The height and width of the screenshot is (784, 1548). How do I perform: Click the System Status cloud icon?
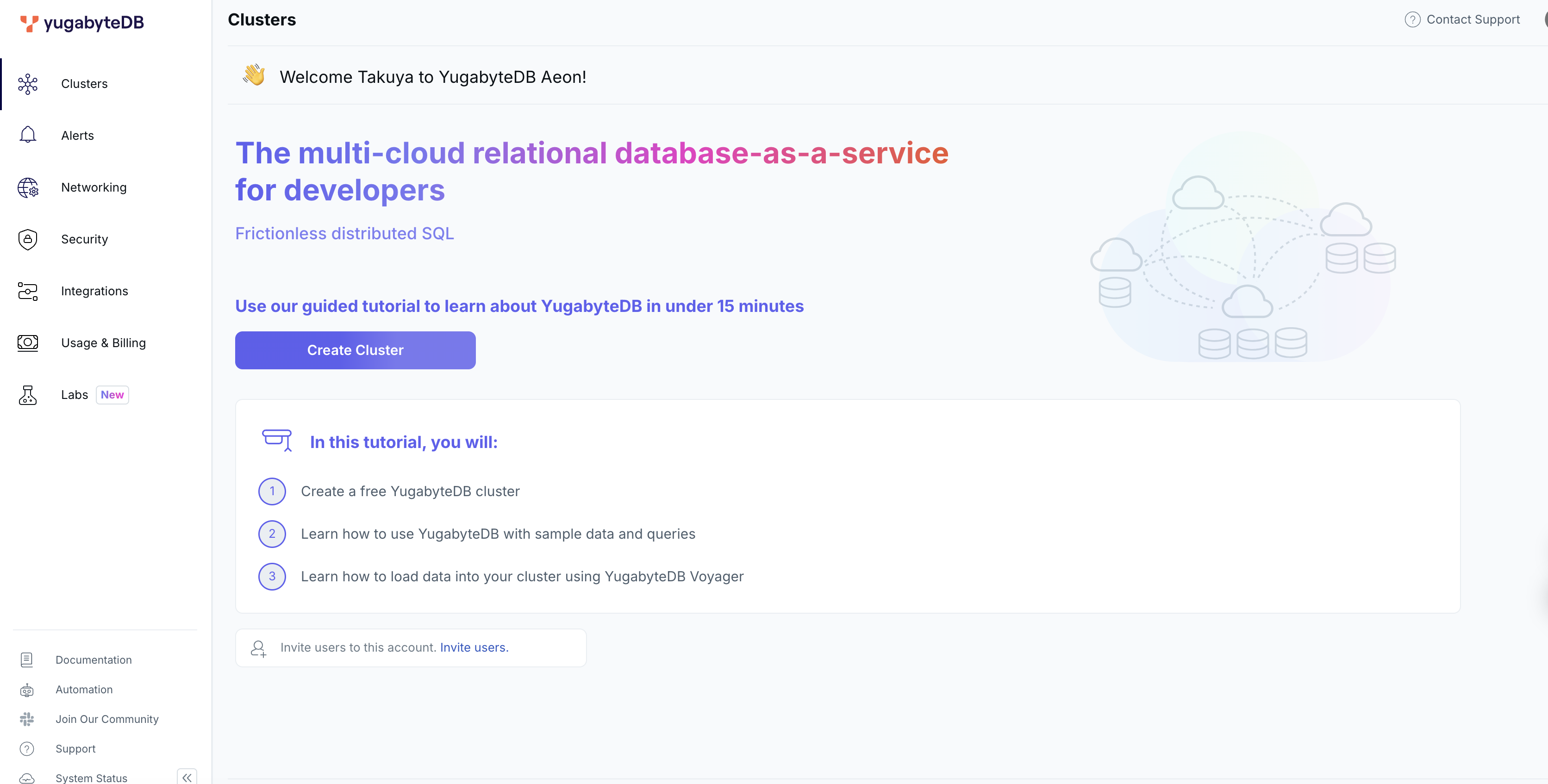point(26,778)
